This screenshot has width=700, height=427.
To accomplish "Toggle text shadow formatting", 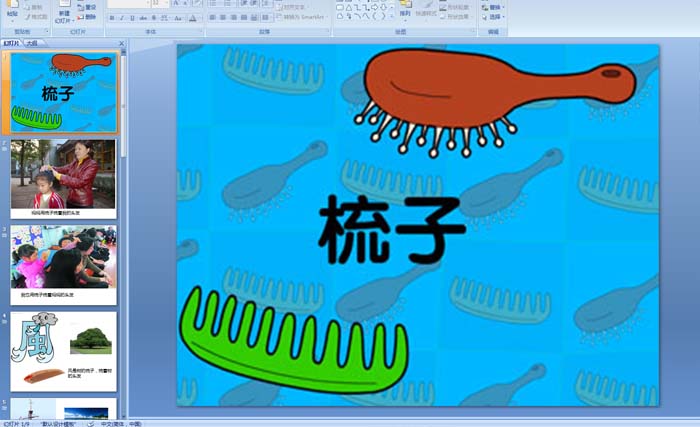I will [154, 18].
